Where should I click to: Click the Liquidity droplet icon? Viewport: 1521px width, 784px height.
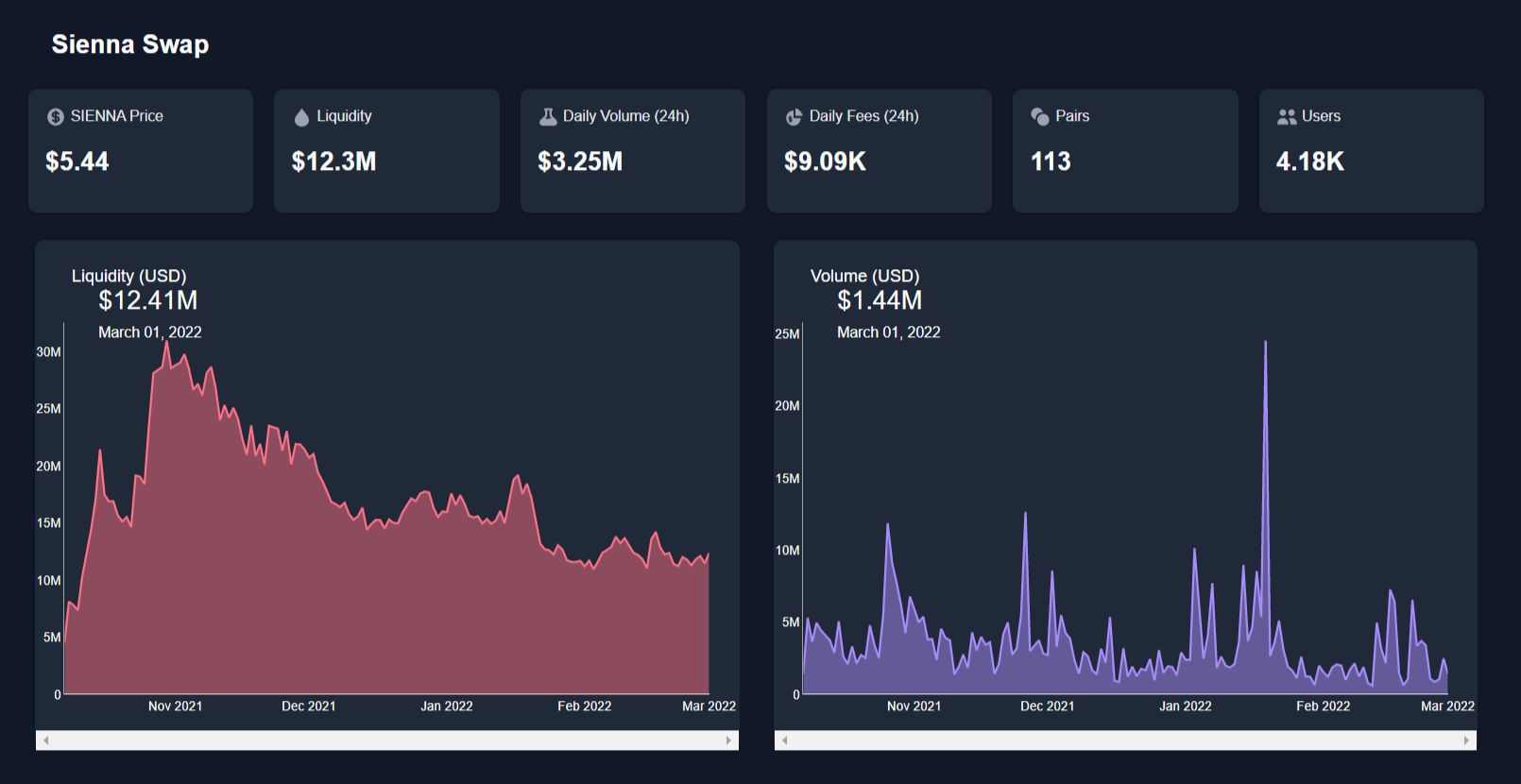click(301, 117)
